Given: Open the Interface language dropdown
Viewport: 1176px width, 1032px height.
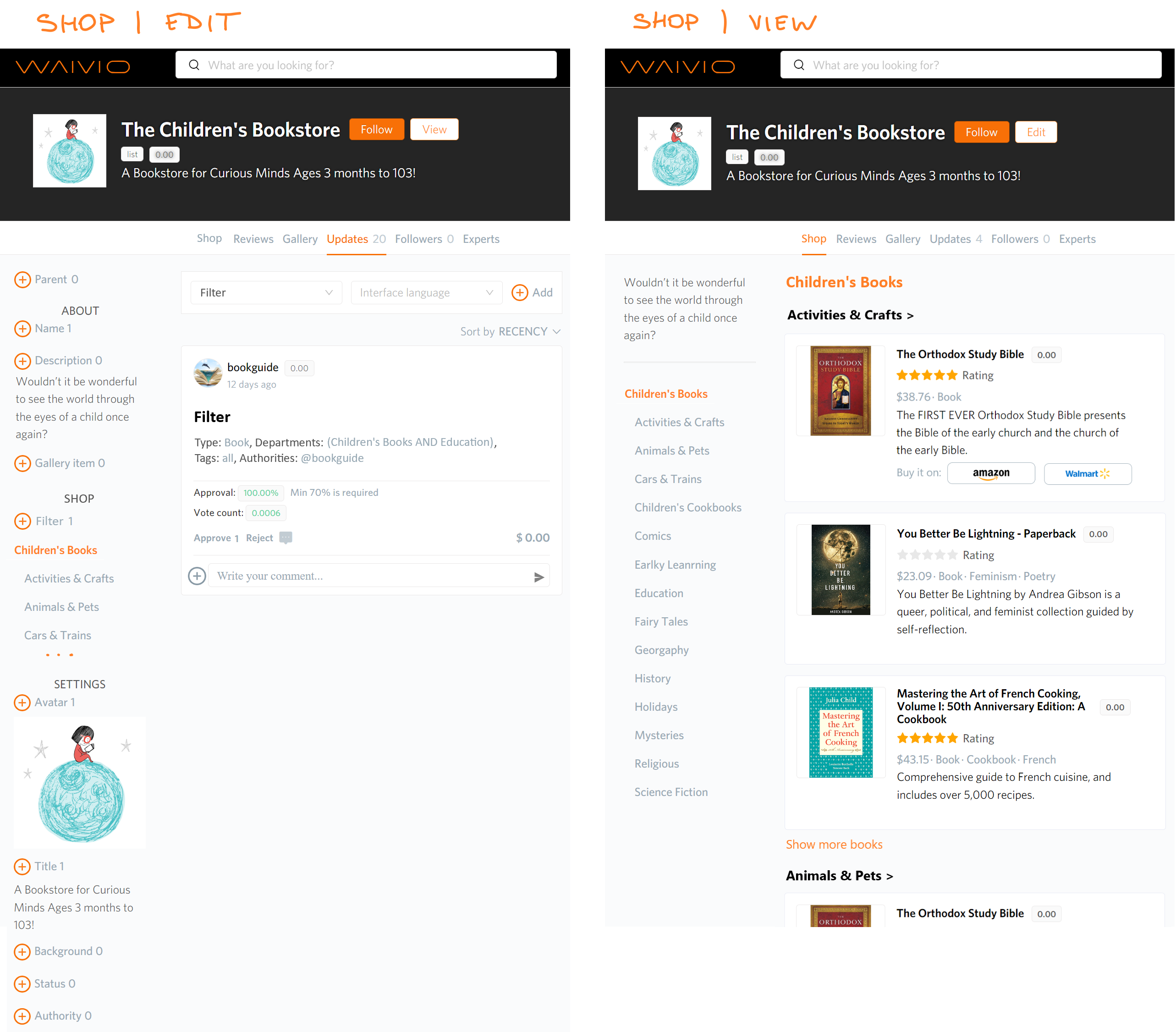Looking at the screenshot, I should click(x=426, y=293).
